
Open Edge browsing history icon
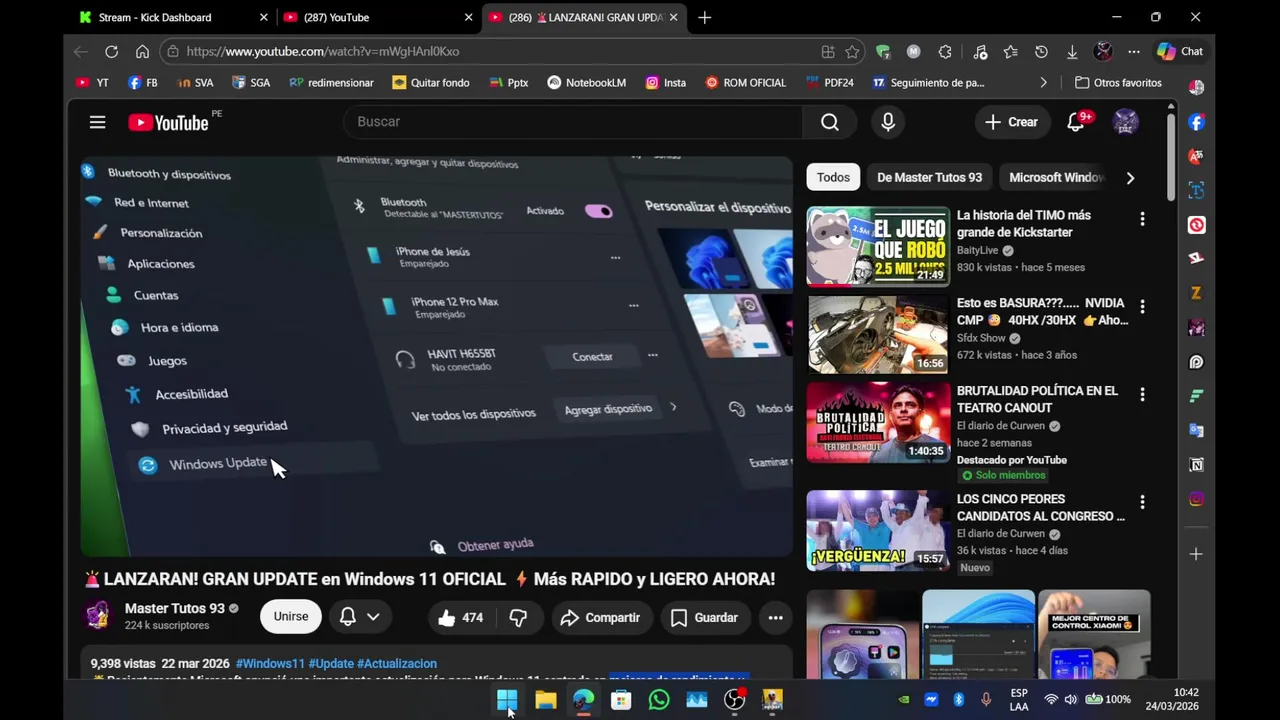click(x=1041, y=51)
